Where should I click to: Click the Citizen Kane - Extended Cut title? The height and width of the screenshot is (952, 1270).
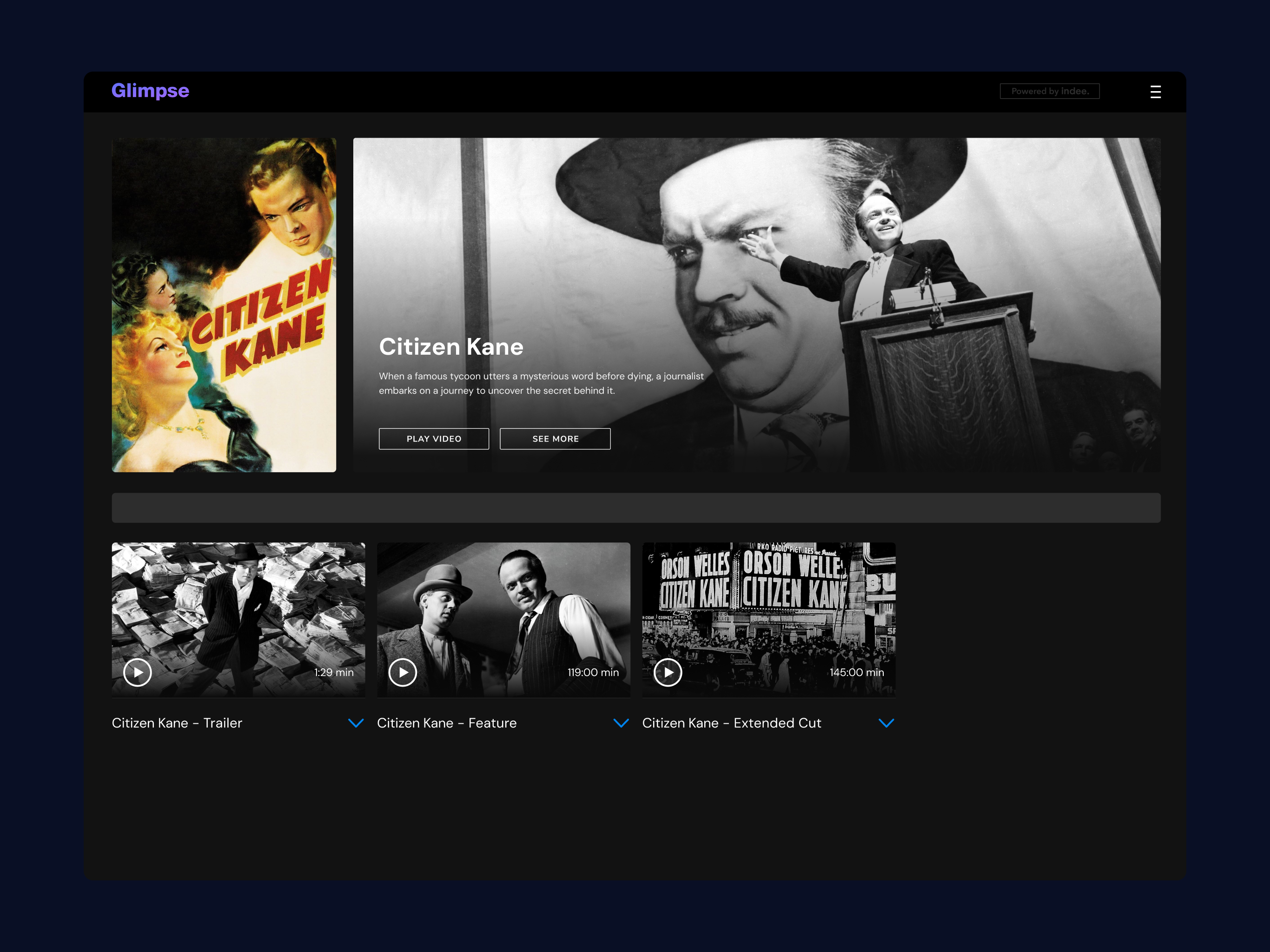click(x=731, y=723)
